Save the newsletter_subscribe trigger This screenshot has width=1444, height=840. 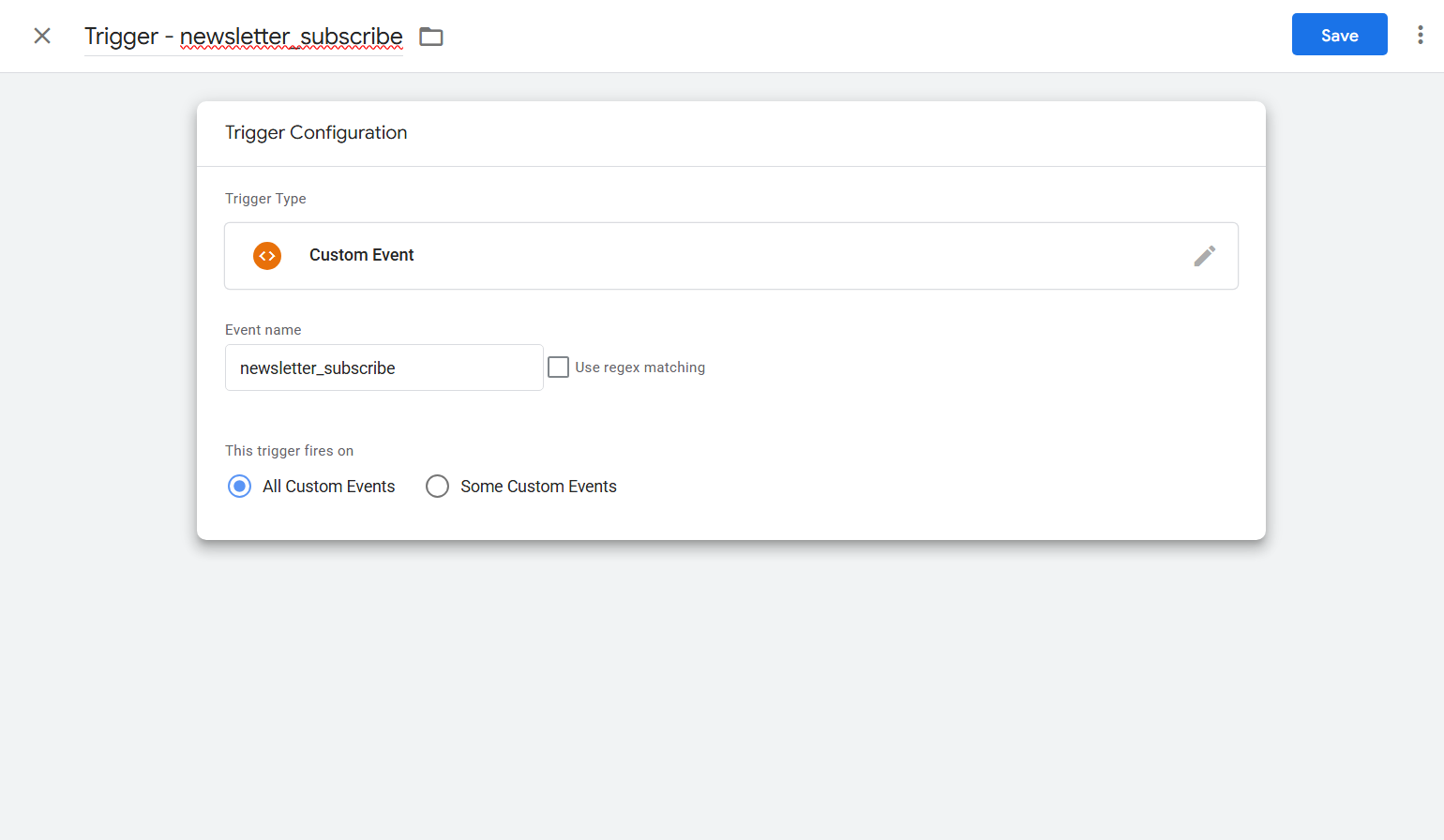pos(1339,35)
